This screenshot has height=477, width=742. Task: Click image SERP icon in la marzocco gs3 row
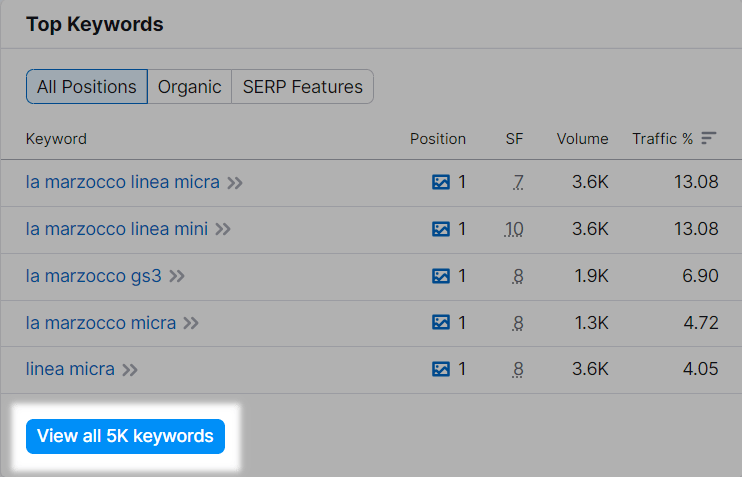pyautogui.click(x=440, y=276)
